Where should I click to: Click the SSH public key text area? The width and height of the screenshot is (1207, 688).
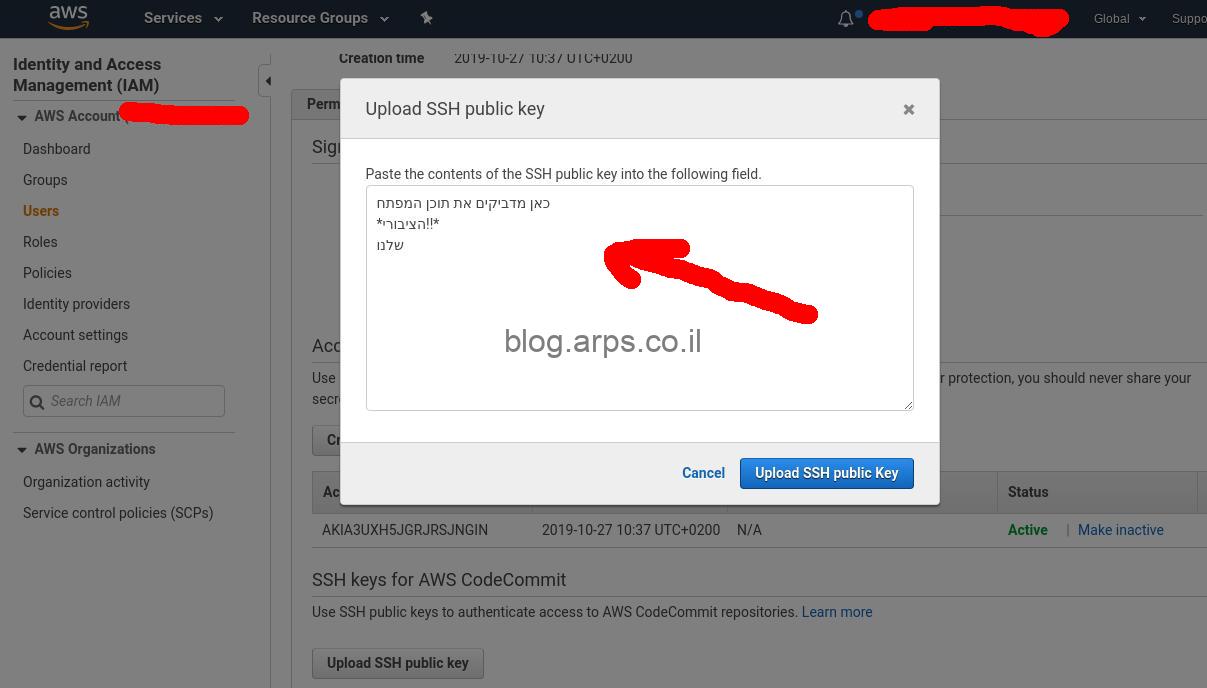pos(639,298)
